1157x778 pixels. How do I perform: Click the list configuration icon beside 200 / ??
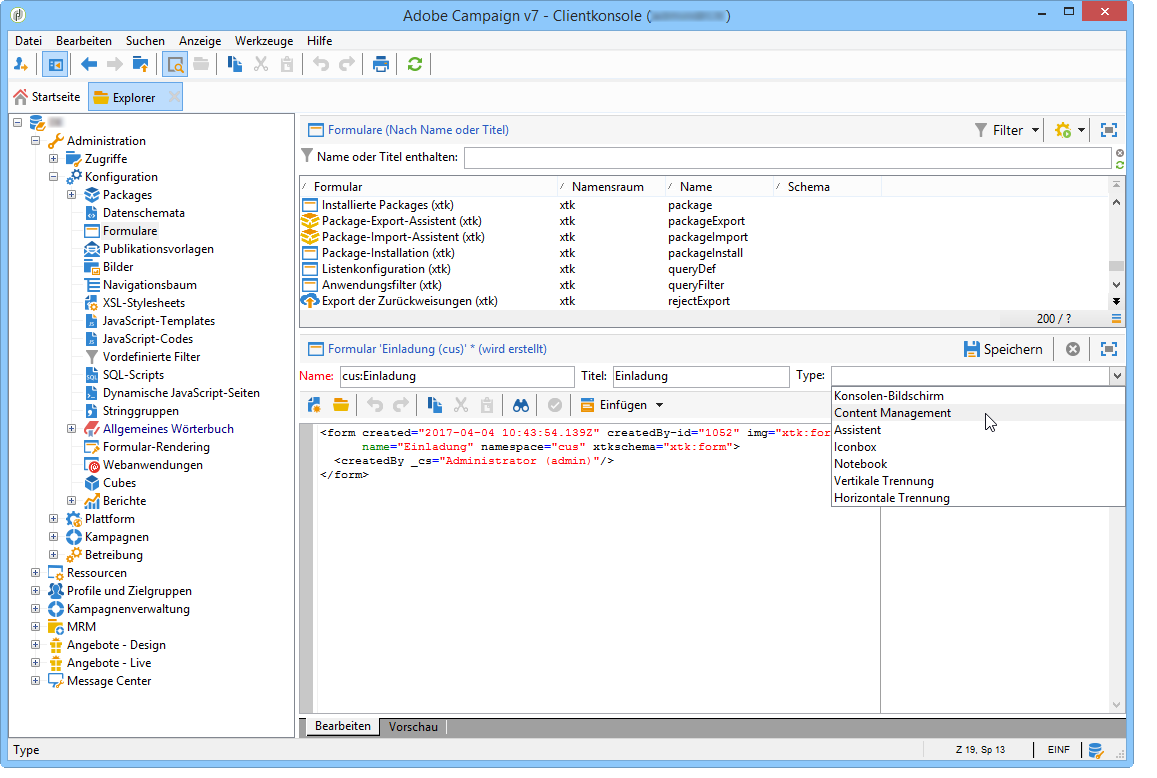click(1116, 319)
